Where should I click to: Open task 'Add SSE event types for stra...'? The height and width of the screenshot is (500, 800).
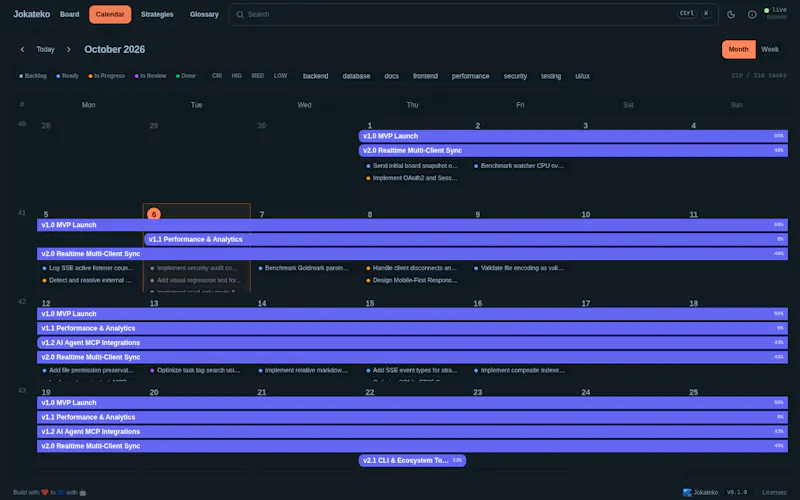412,370
